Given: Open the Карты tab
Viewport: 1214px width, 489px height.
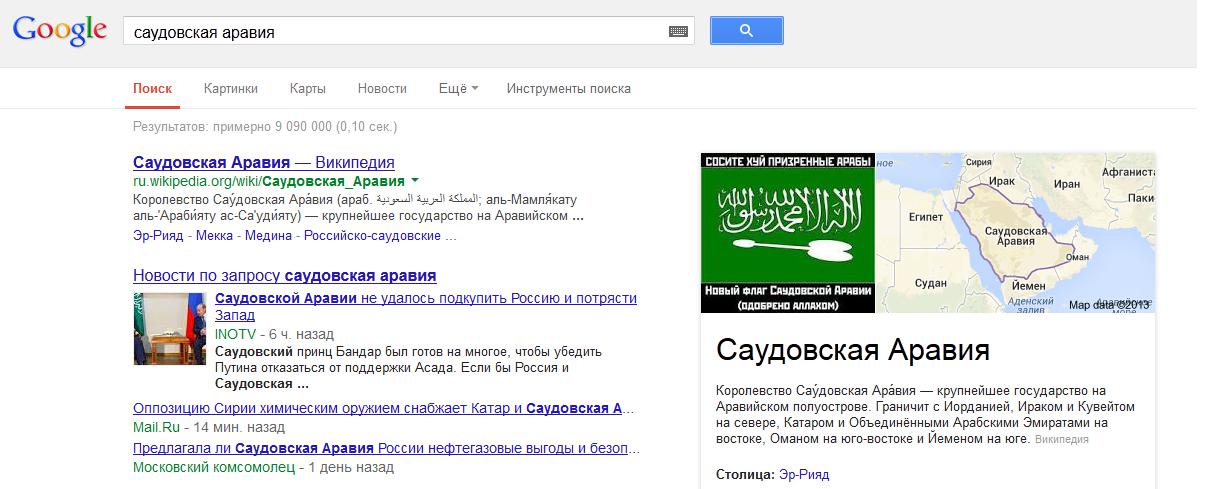Looking at the screenshot, I should pyautogui.click(x=308, y=88).
